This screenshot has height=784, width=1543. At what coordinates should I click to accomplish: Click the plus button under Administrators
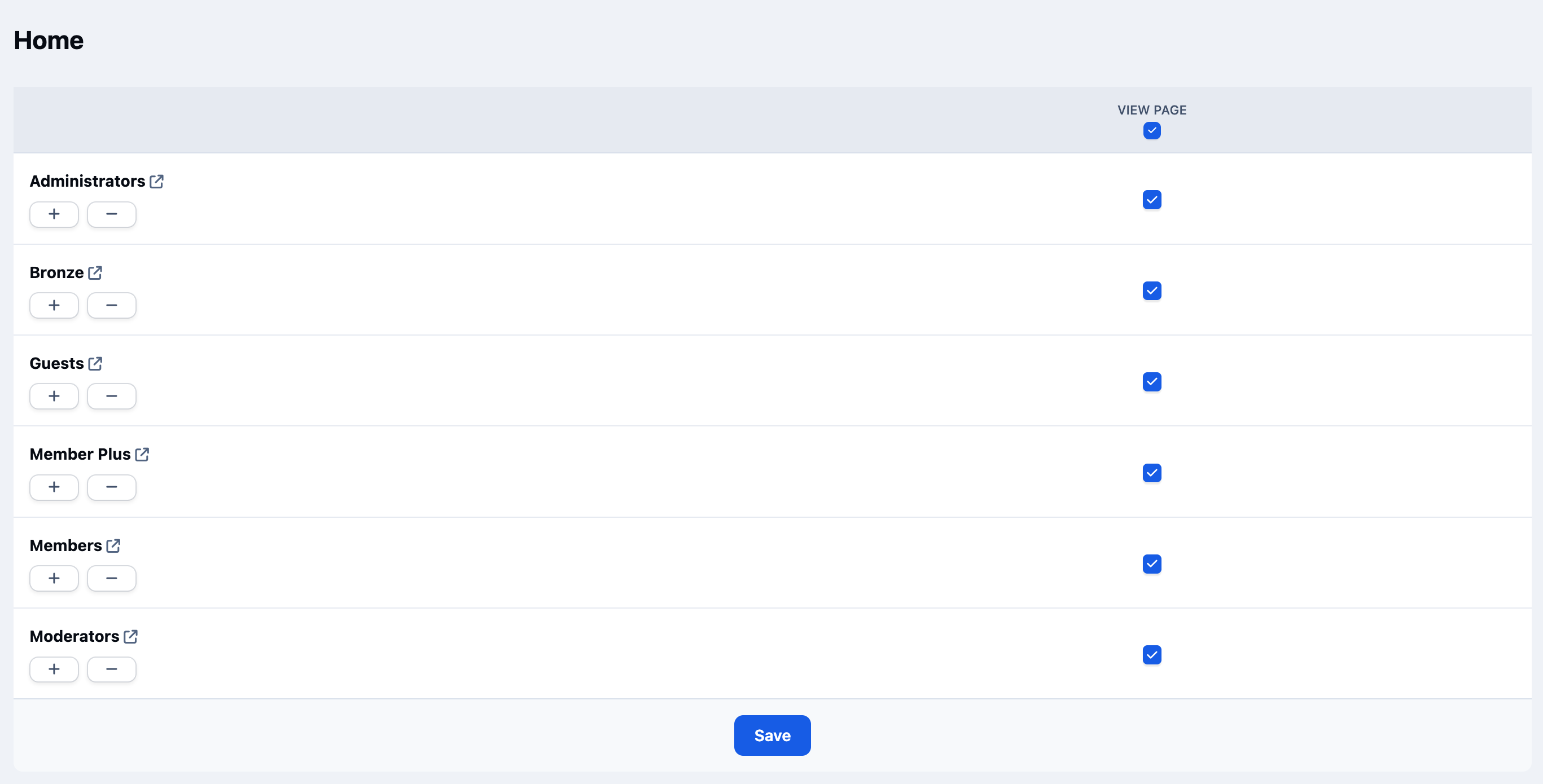54,214
